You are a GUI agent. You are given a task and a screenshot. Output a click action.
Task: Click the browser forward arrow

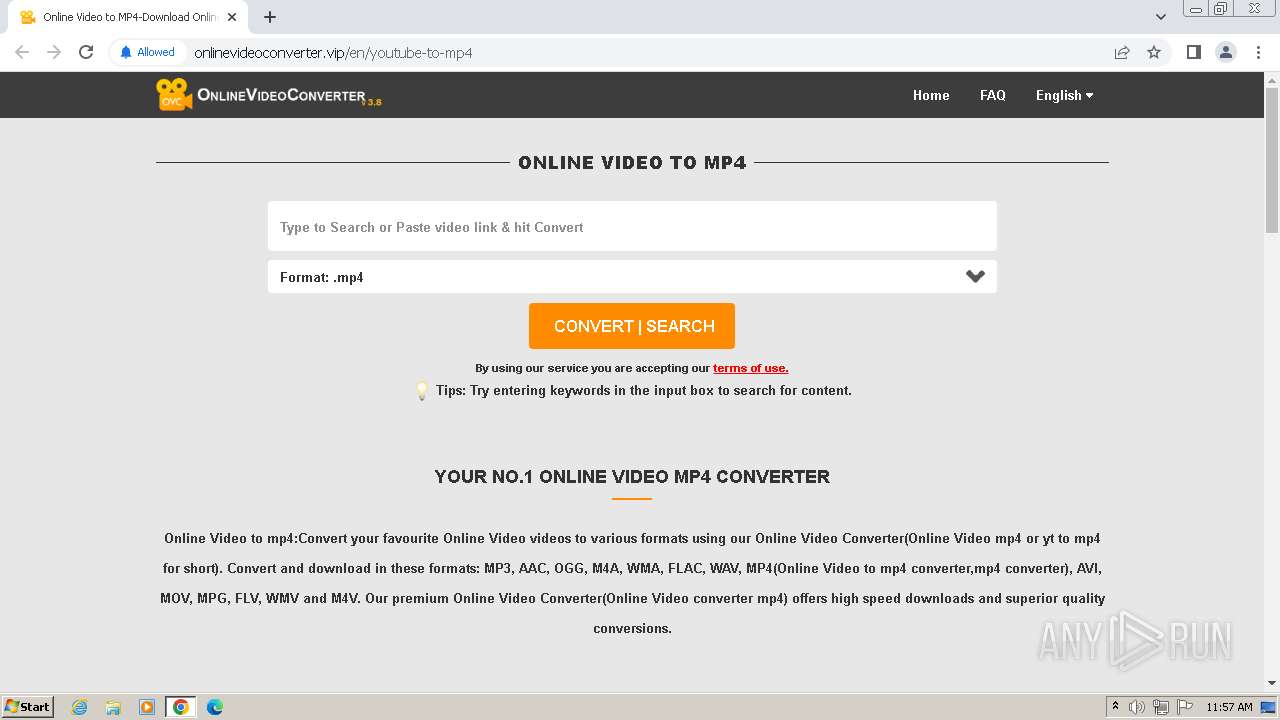(54, 52)
